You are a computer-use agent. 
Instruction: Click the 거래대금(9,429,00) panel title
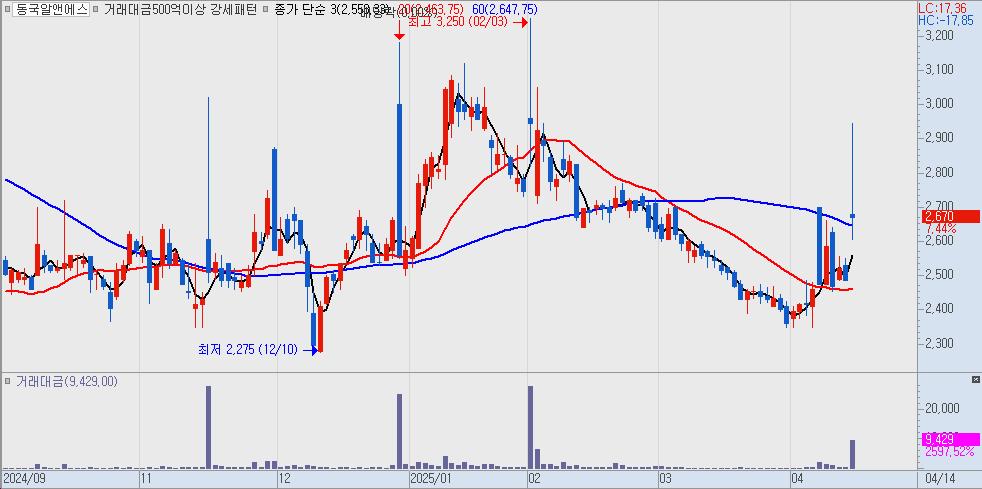point(66,381)
